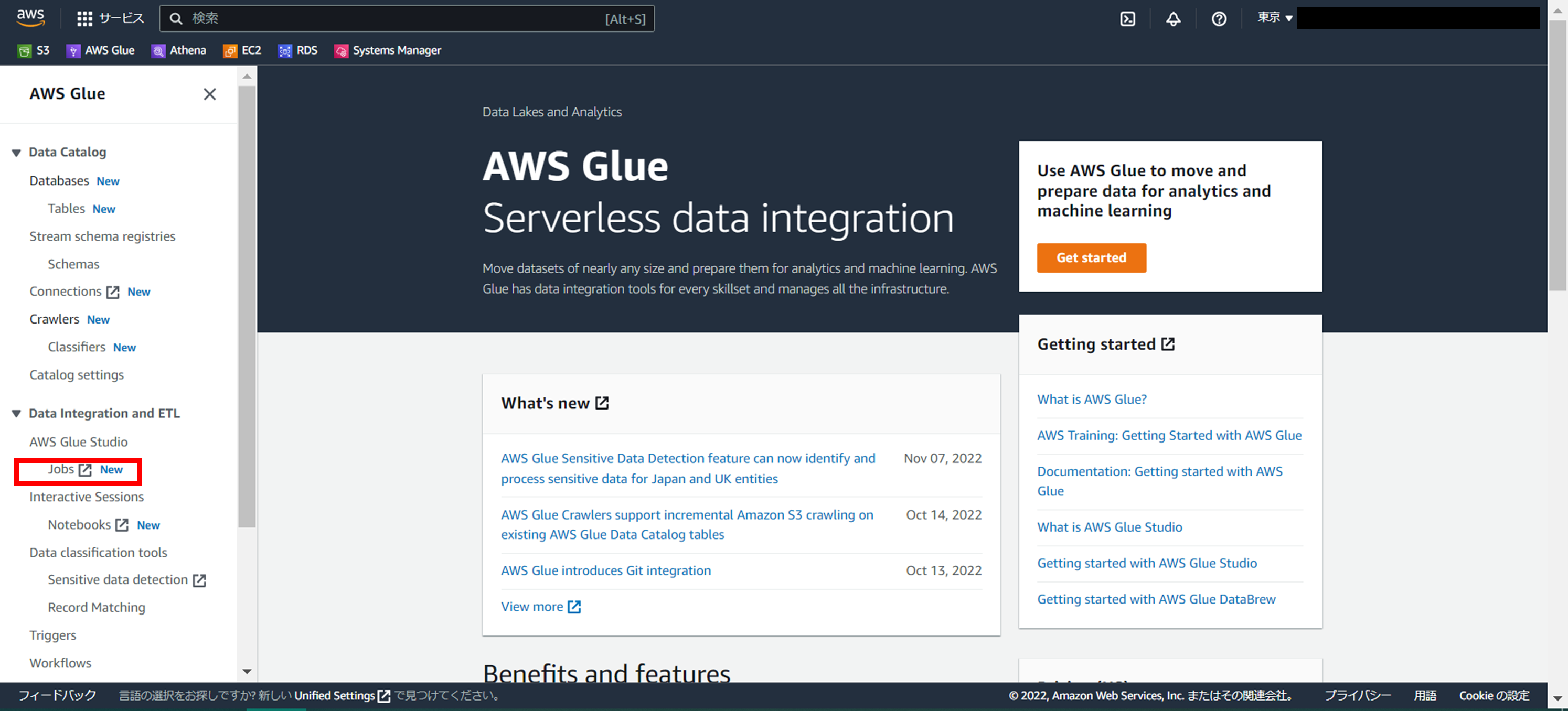1568x711 pixels.
Task: Open the S3 shortcut in favorites bar
Action: [34, 50]
